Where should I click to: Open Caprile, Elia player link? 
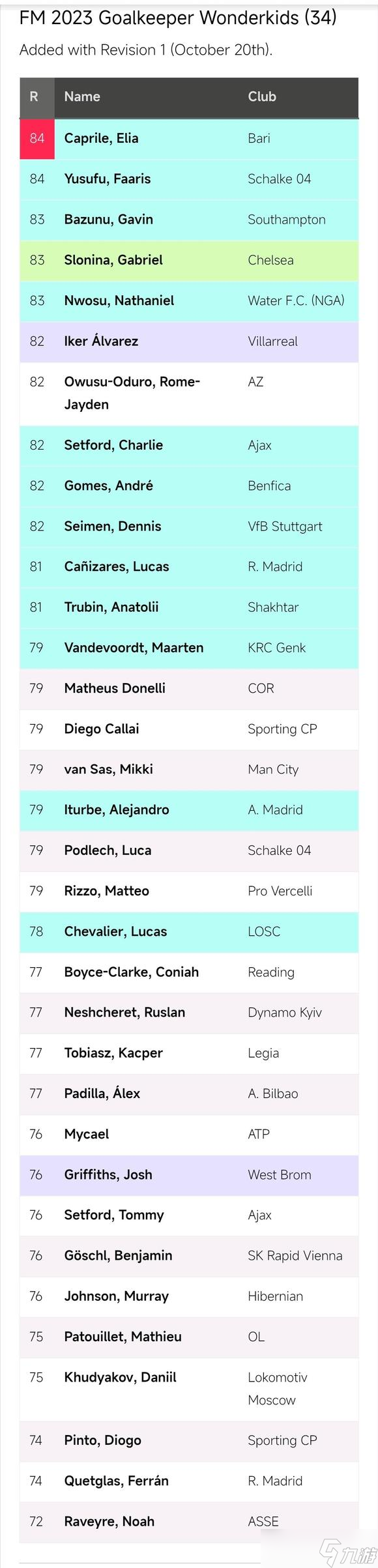101,138
